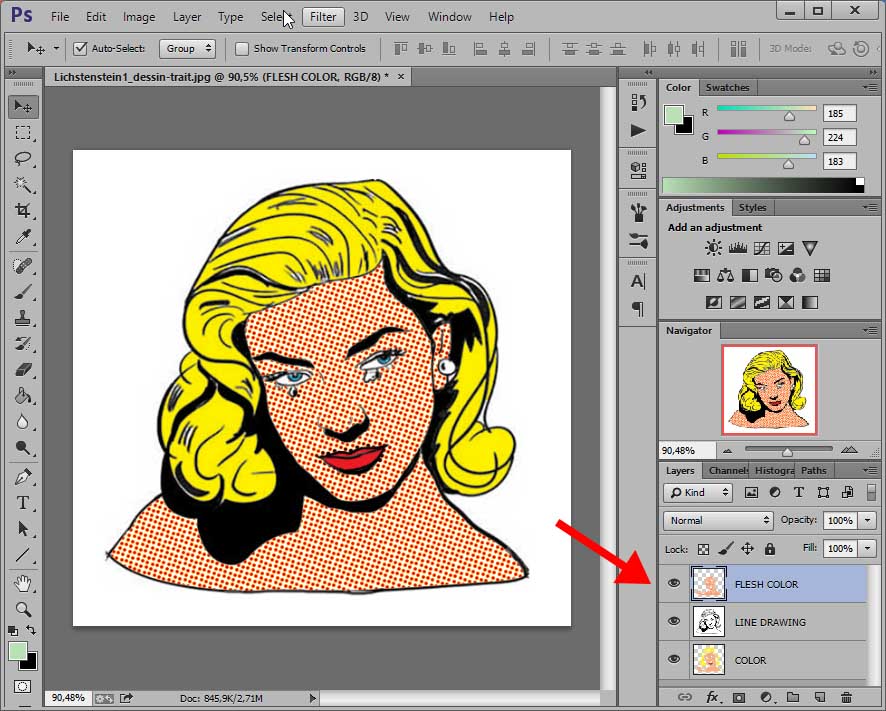Open the Fill slider dropdown arrow

pos(867,548)
